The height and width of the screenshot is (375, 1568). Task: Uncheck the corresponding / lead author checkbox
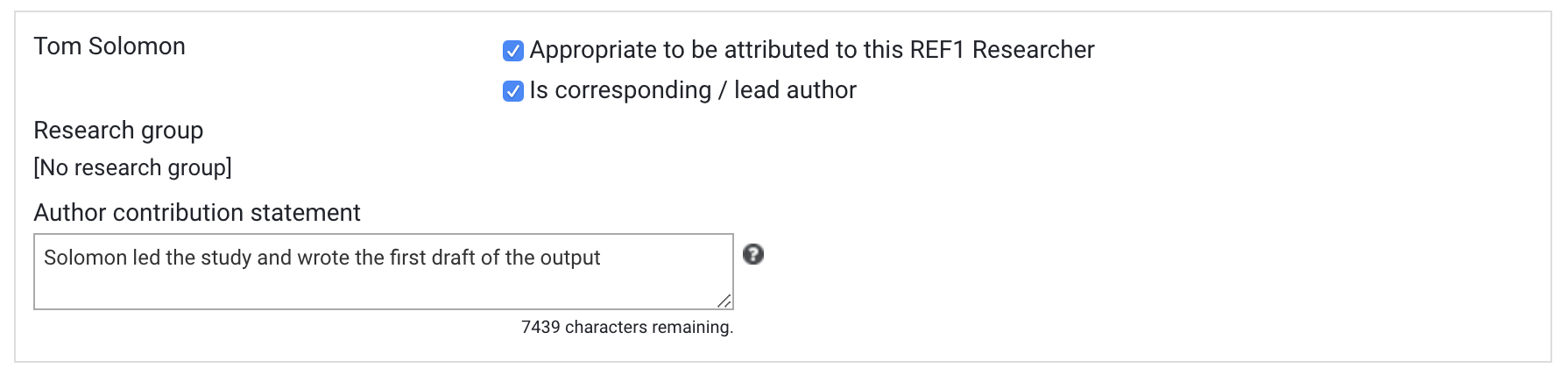pyautogui.click(x=513, y=91)
